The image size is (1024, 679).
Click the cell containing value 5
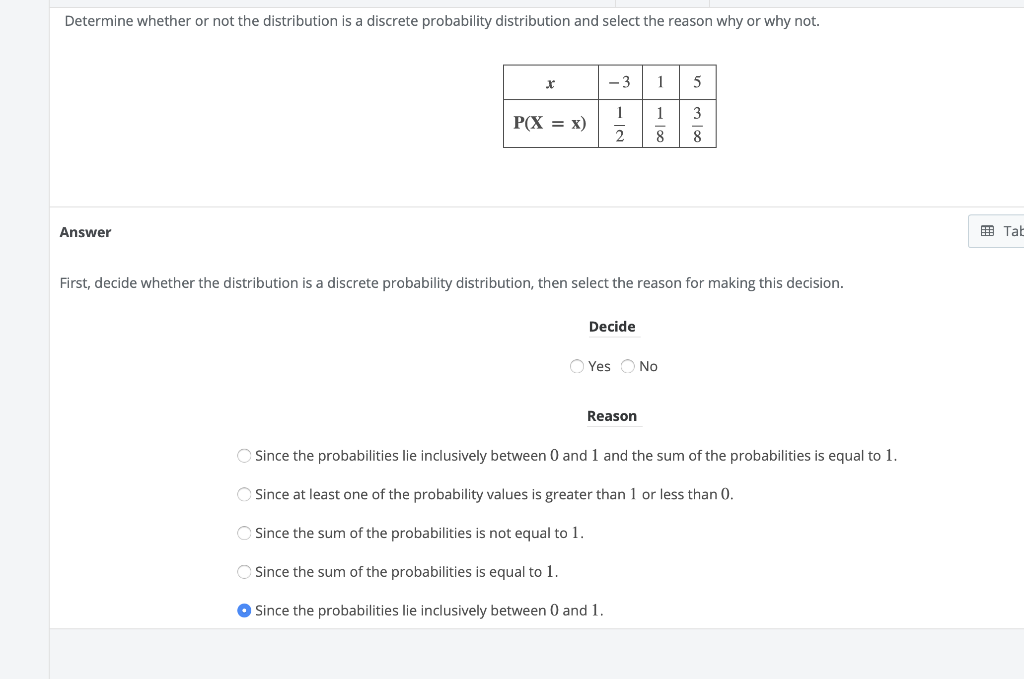[696, 82]
